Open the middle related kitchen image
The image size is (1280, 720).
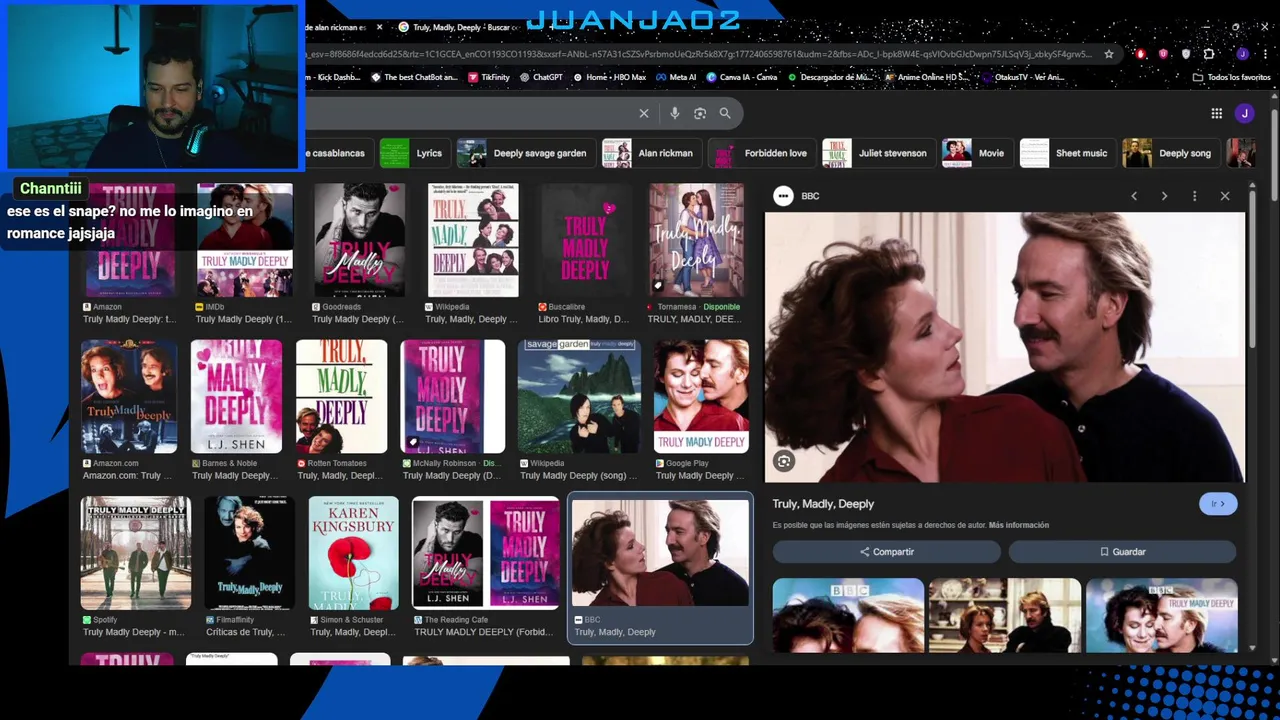[x=1004, y=615]
